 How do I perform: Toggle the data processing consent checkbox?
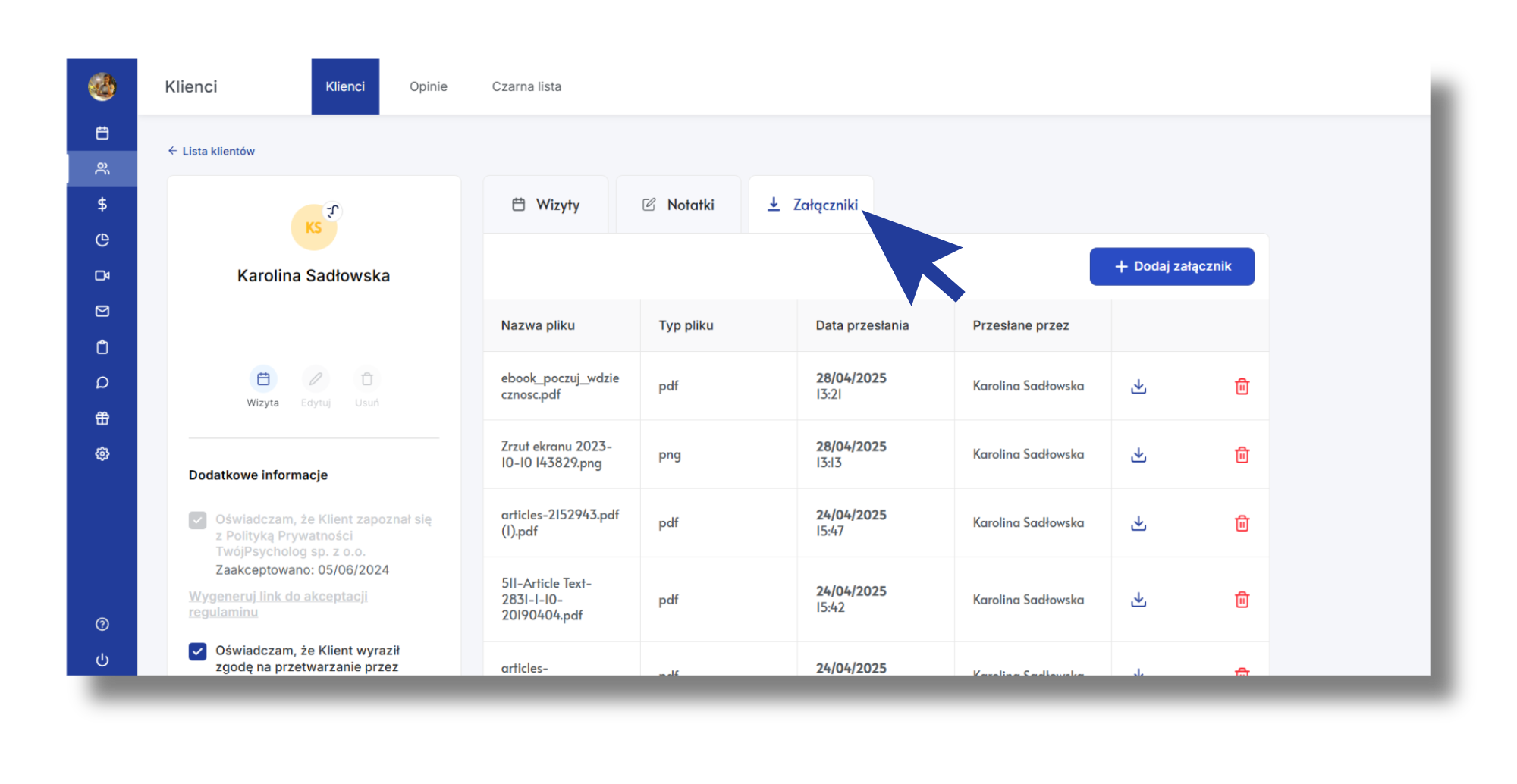tap(197, 651)
